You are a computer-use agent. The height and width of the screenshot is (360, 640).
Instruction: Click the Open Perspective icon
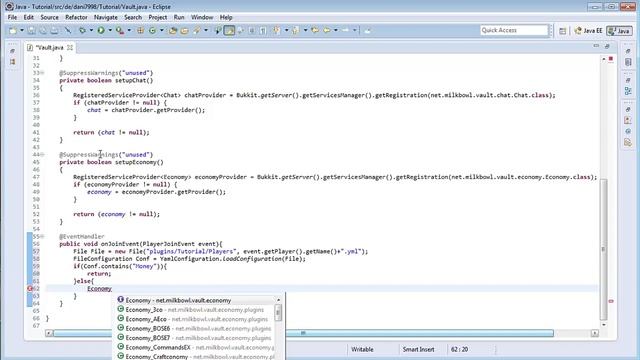pyautogui.click(x=562, y=31)
